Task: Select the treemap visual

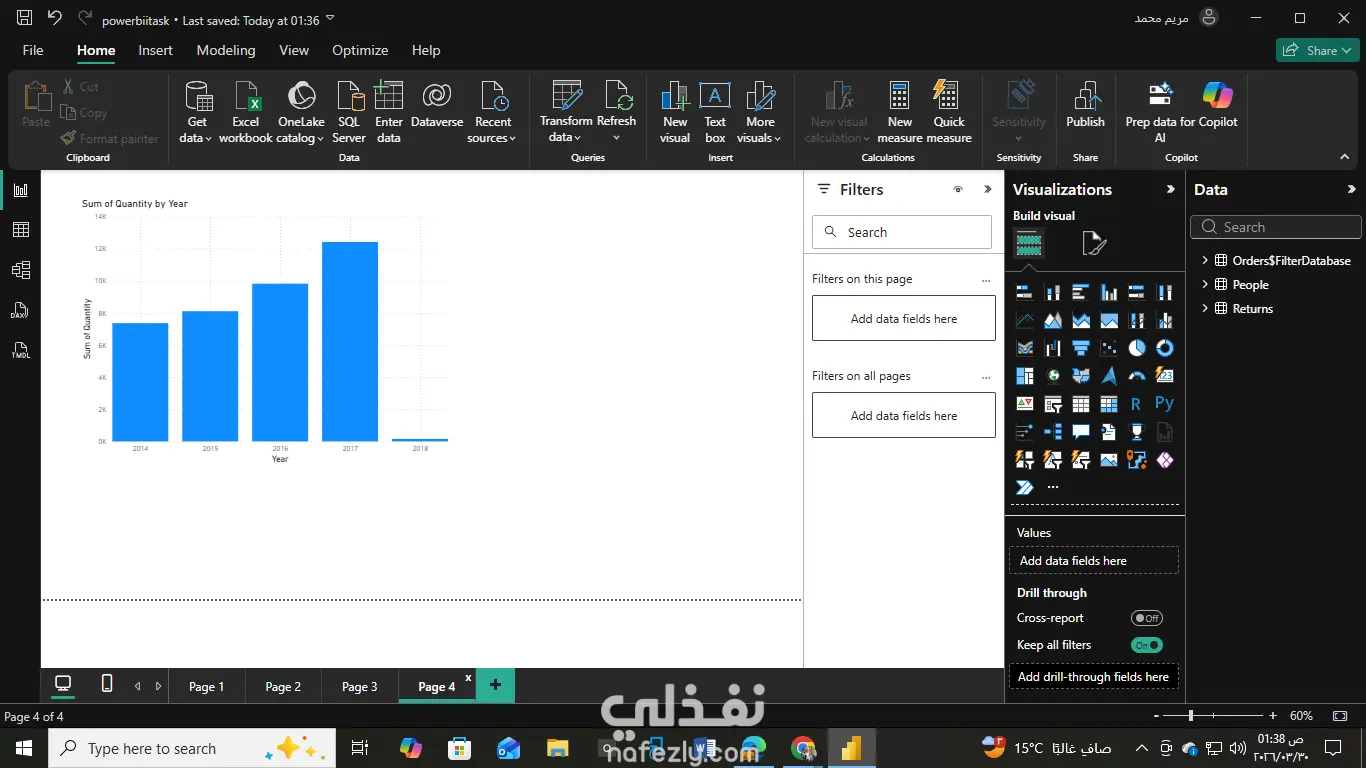Action: pos(1025,376)
